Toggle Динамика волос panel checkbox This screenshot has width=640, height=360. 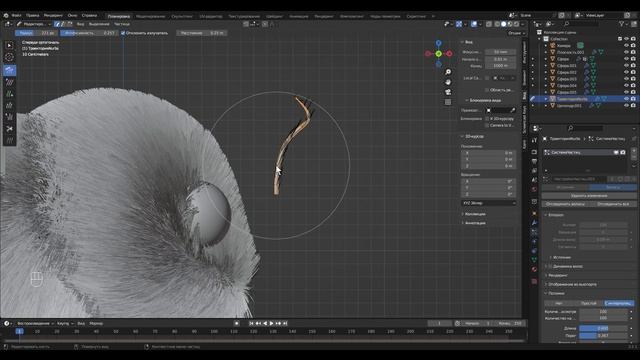click(x=551, y=266)
